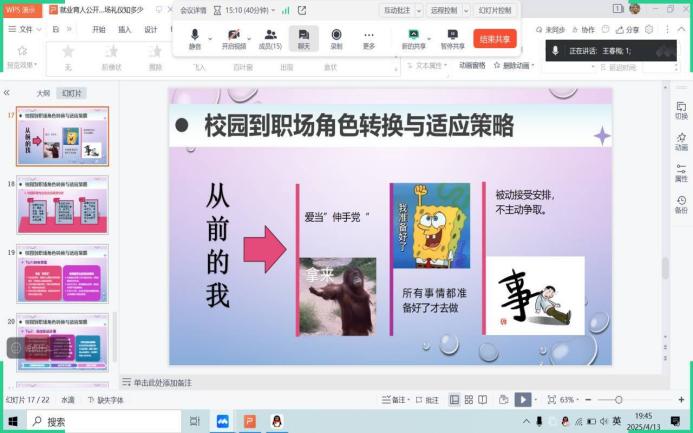Switch to the outline tab (大纲)

pos(43,93)
